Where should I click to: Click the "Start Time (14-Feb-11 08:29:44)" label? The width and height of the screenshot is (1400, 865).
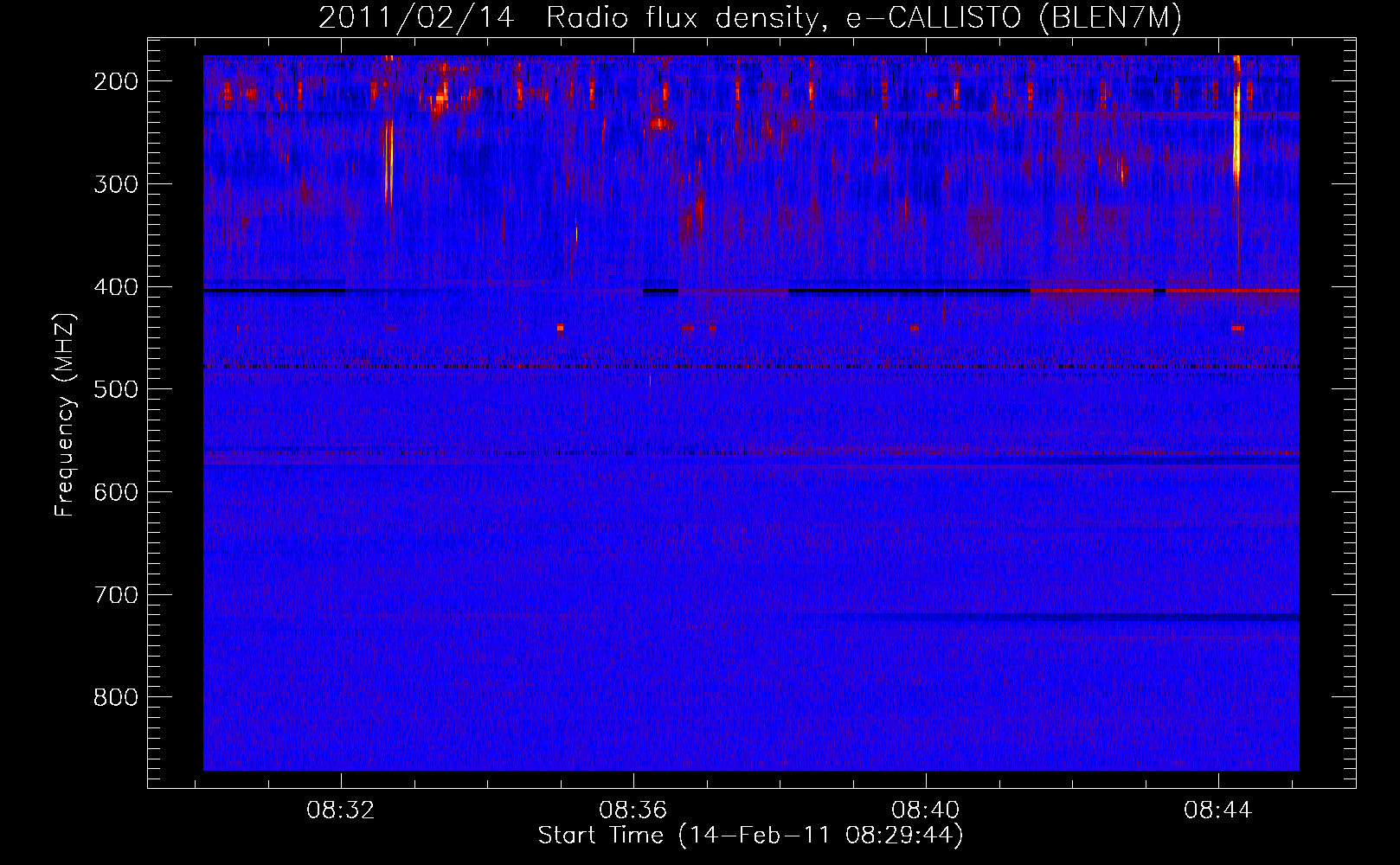click(750, 836)
